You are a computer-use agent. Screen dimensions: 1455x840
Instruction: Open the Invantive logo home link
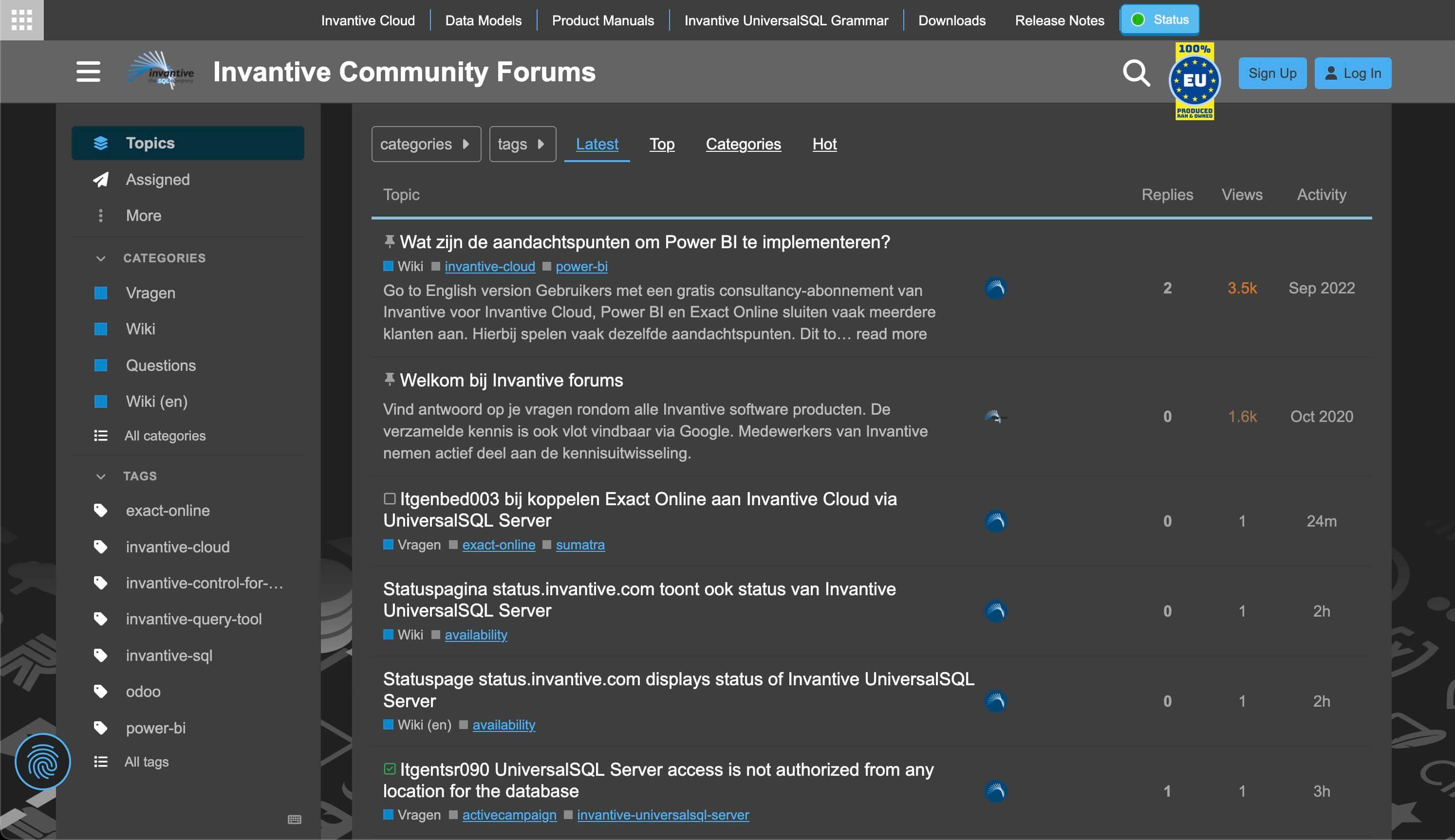161,72
